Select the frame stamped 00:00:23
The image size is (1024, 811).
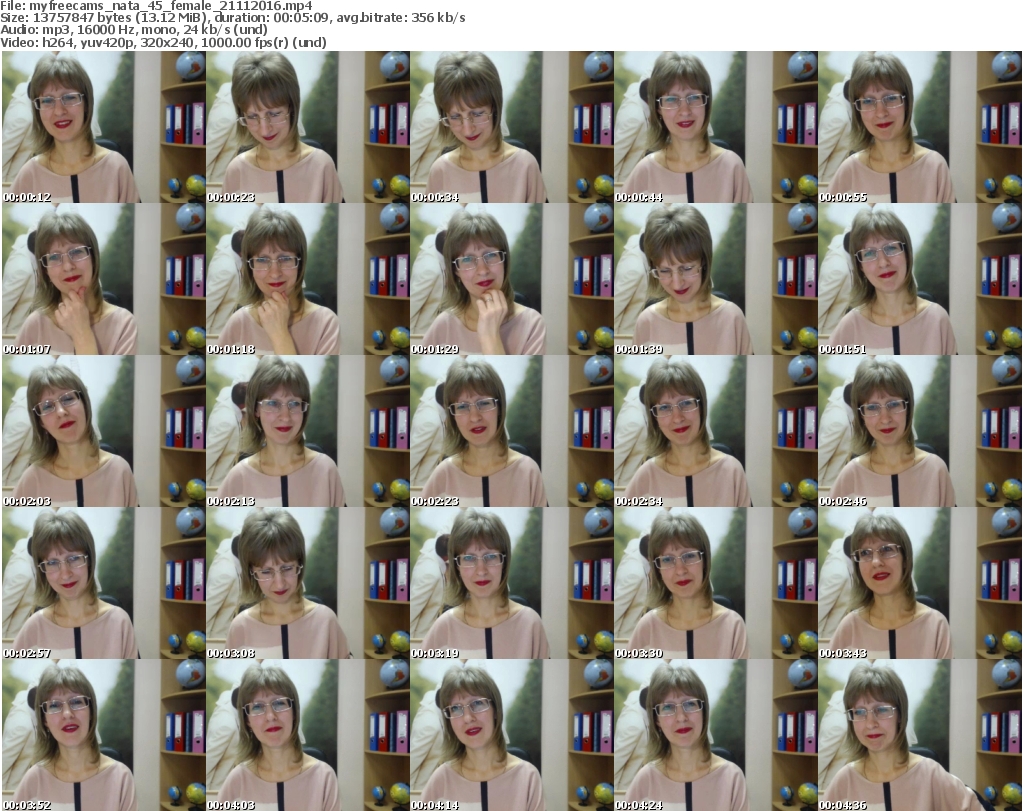pos(308,127)
